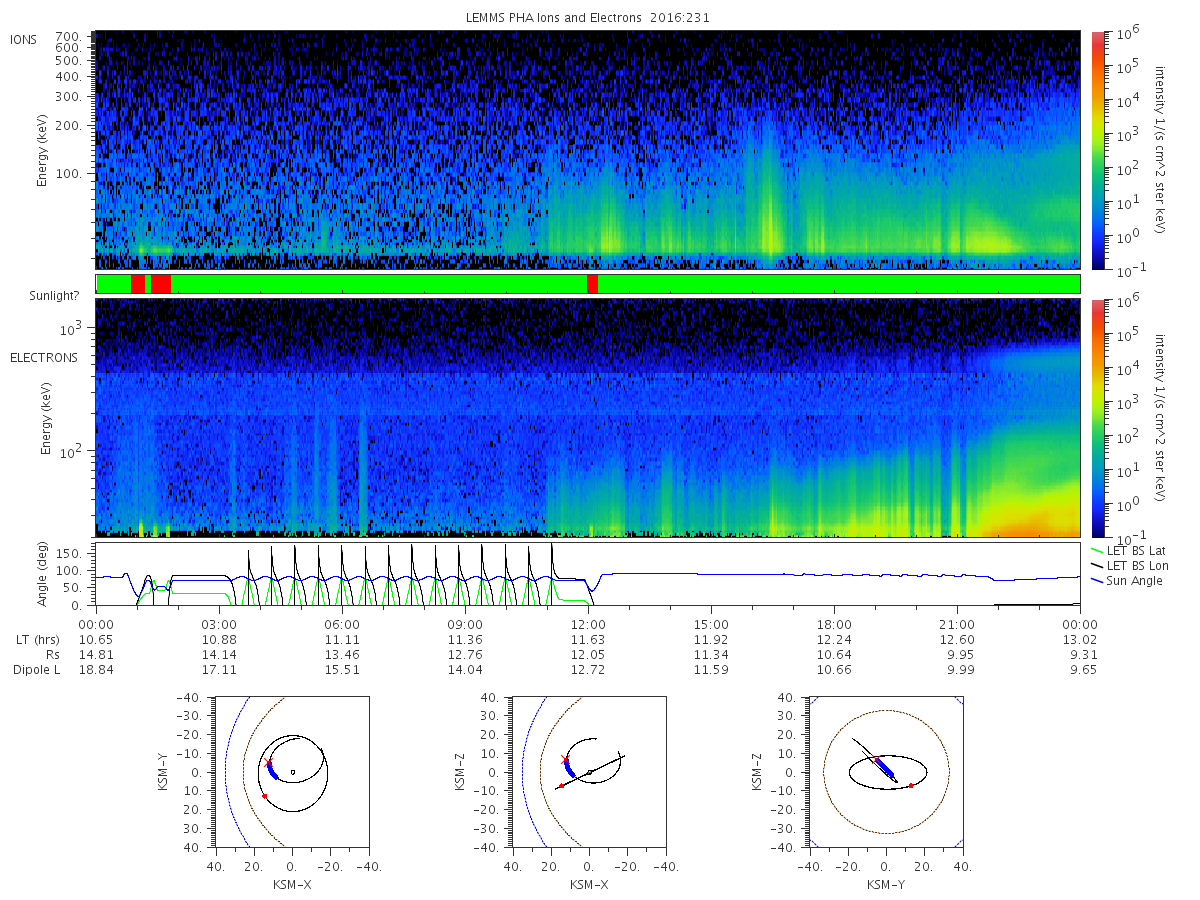1200x900 pixels.
Task: Click the red marker in the KSM-Y/KSM-Z plot
Action: 911,785
